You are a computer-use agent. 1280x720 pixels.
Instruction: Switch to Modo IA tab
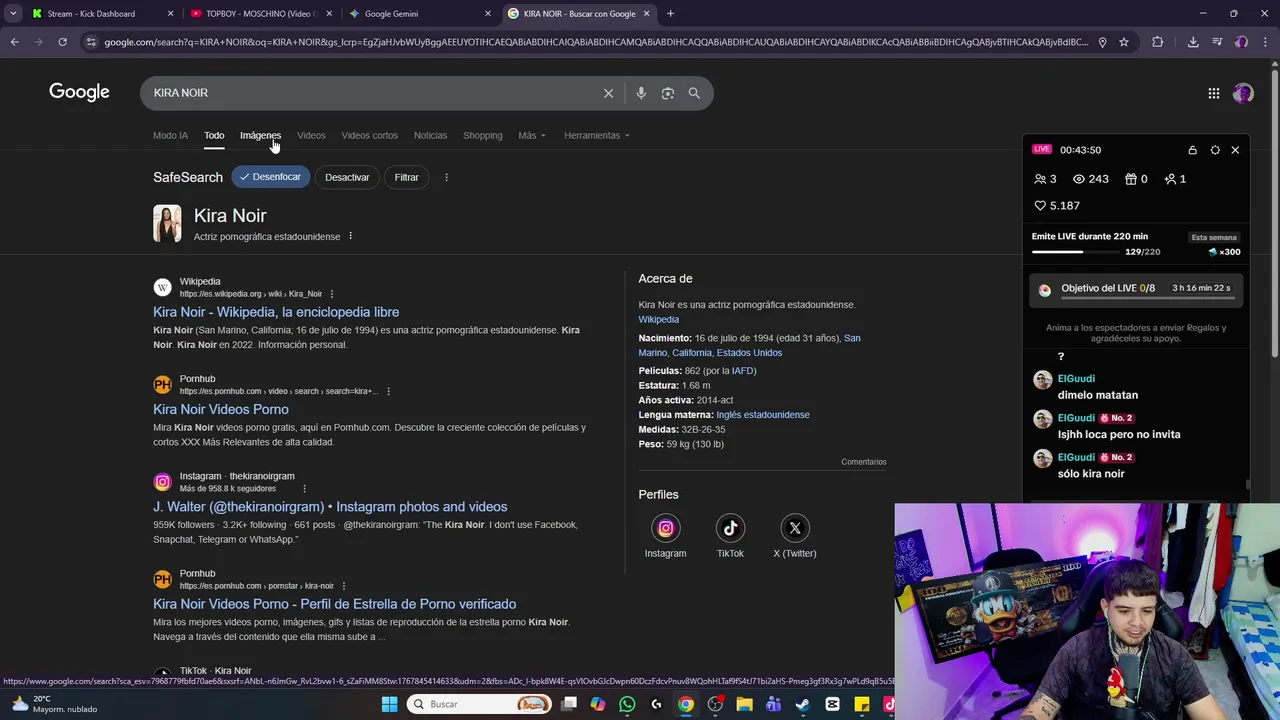pyautogui.click(x=170, y=135)
